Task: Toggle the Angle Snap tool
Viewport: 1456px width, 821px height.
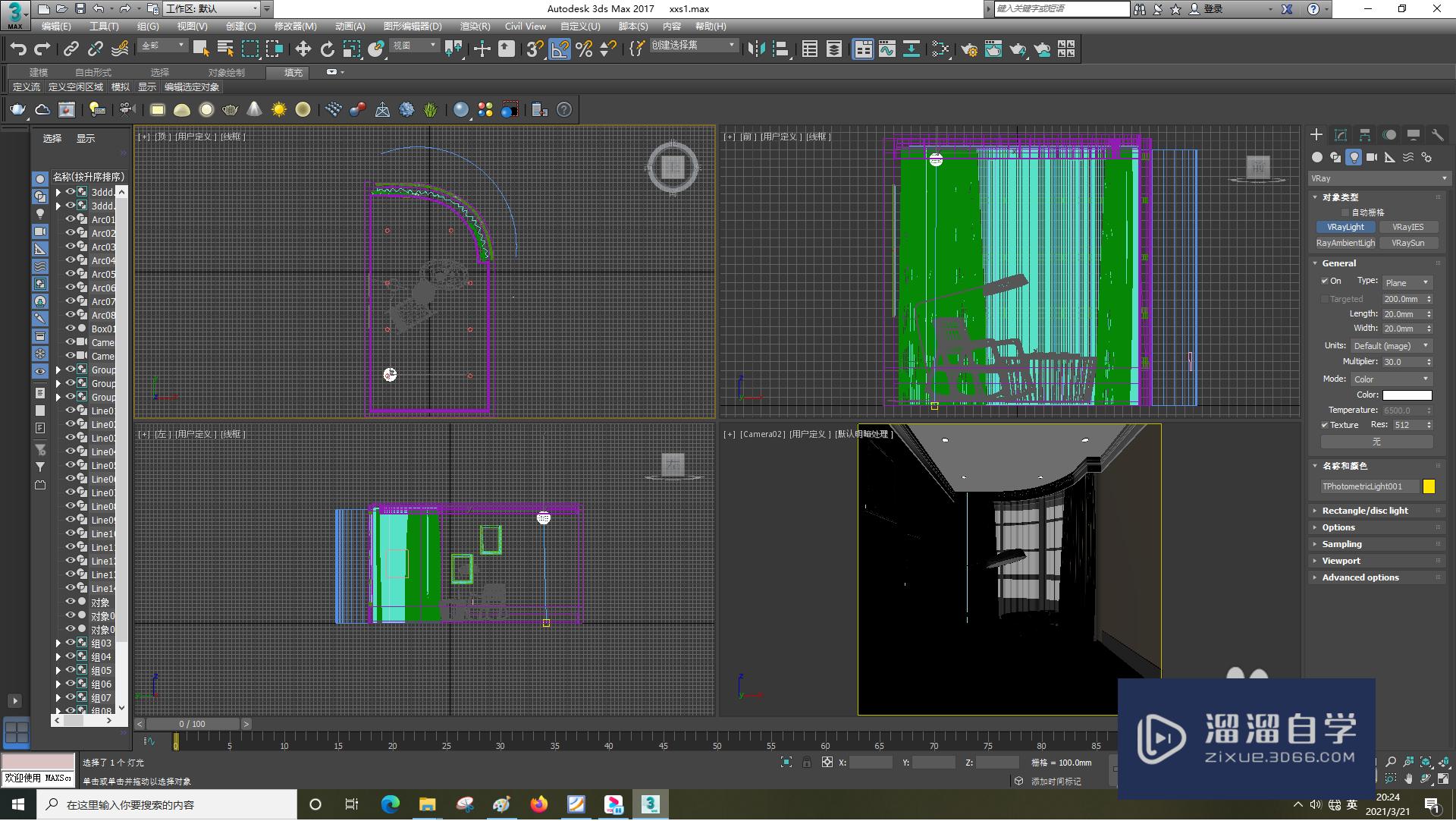Action: (x=559, y=49)
